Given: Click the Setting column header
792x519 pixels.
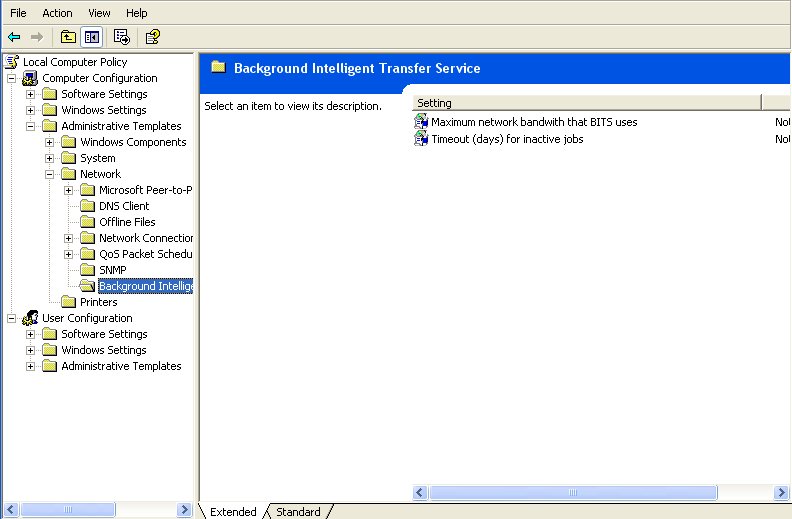Looking at the screenshot, I should (585, 103).
